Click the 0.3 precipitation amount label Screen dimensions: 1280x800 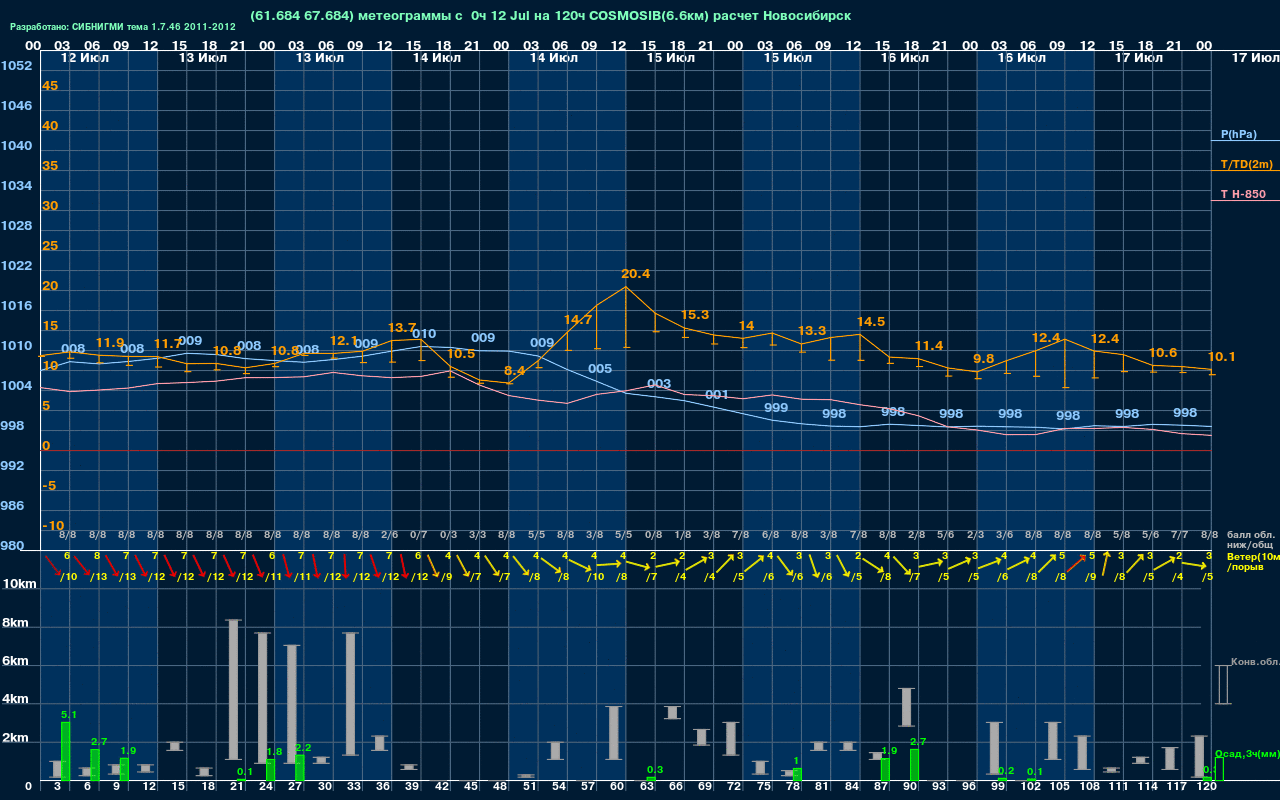tap(655, 769)
